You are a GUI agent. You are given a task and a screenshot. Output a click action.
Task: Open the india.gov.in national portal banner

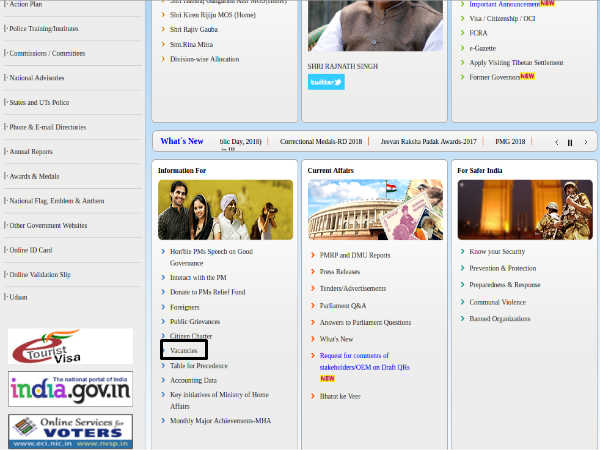point(70,389)
